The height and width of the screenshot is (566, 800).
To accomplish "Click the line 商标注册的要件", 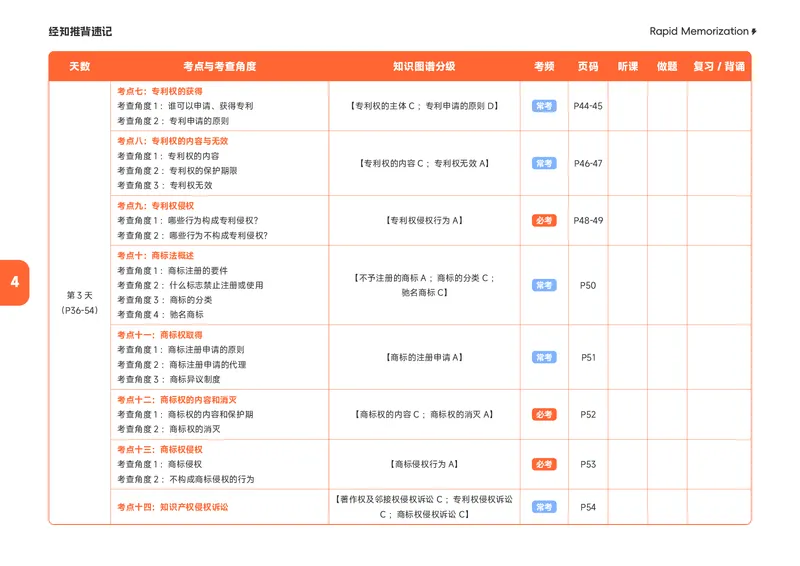I will [x=198, y=270].
